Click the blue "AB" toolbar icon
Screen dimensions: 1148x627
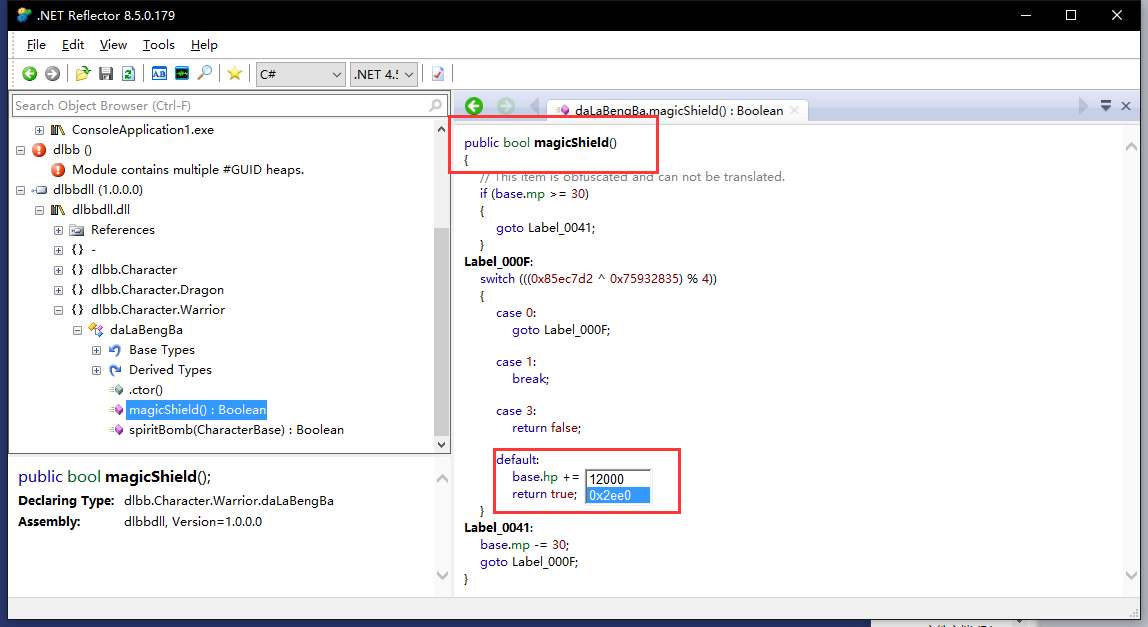point(159,73)
